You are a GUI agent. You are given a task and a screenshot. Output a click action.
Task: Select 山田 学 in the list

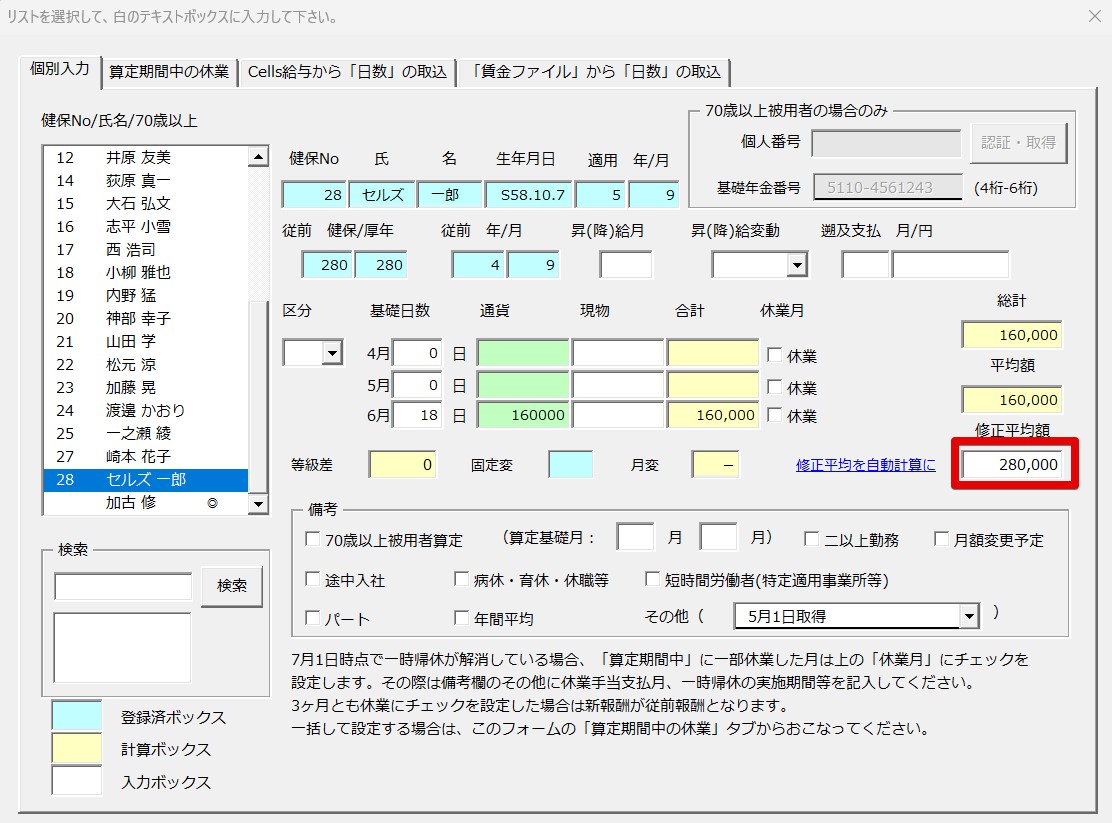(145, 341)
